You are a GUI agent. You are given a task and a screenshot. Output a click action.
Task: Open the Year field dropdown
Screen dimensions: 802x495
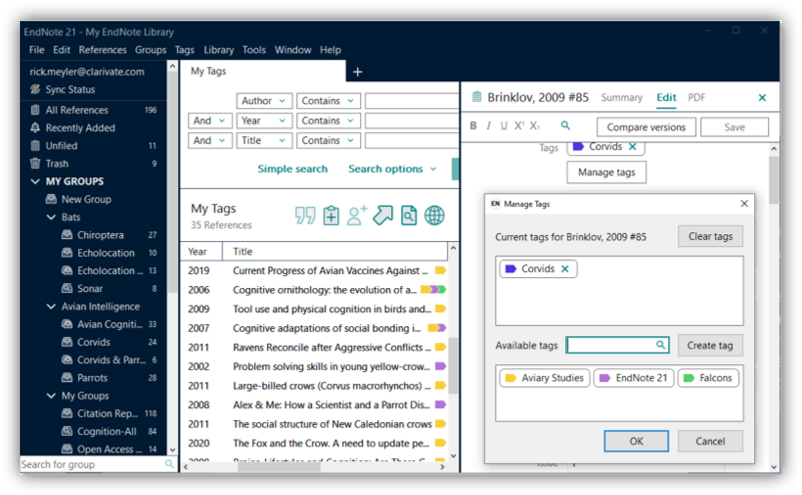point(264,121)
